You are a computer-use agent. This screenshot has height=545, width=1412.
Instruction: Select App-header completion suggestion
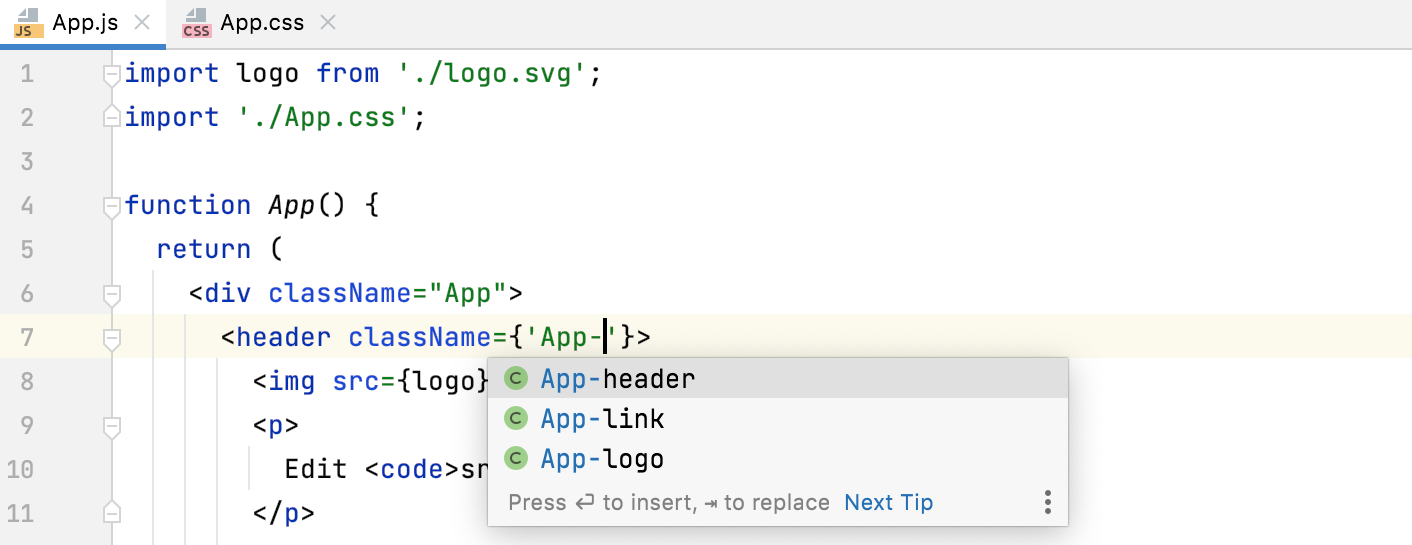pos(777,379)
